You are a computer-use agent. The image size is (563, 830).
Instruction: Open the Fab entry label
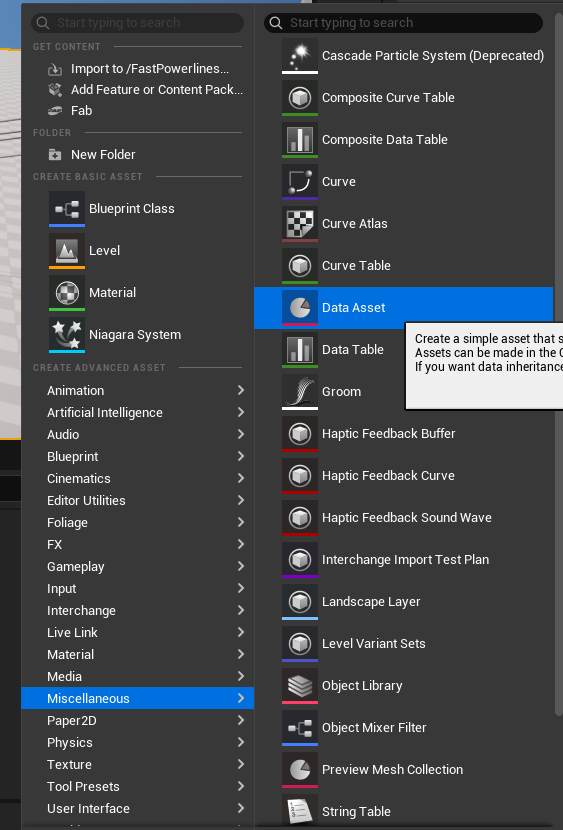[x=81, y=111]
